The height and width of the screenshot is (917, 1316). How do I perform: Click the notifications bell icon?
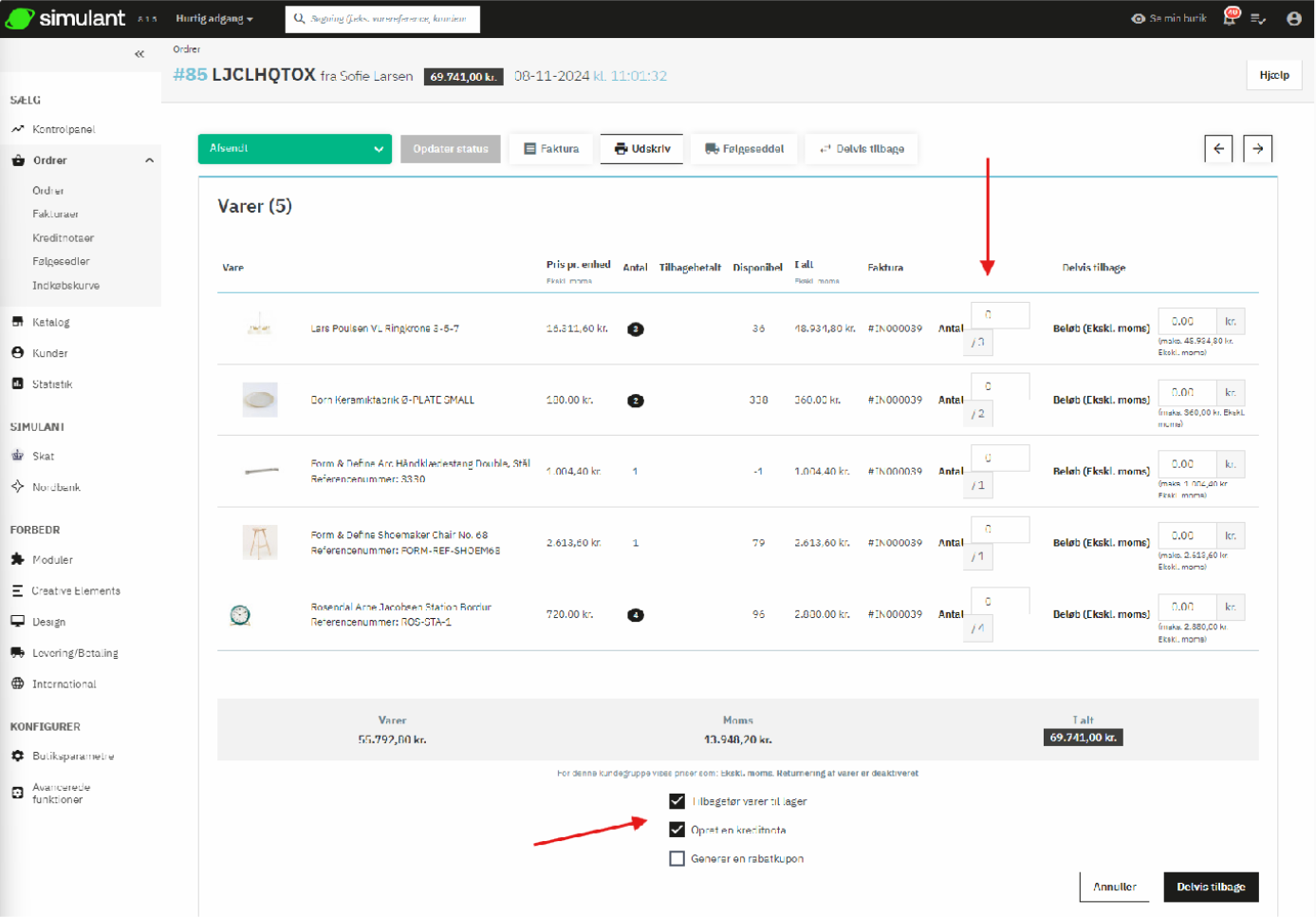coord(1229,19)
